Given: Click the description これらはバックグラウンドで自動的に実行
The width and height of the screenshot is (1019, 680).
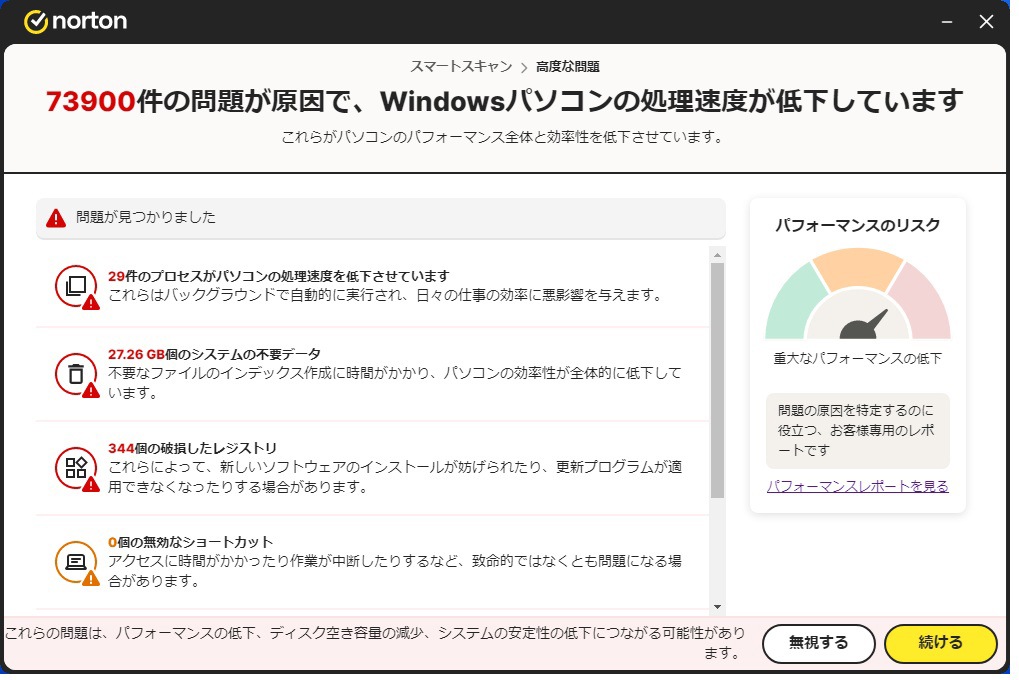Looking at the screenshot, I should 385,295.
